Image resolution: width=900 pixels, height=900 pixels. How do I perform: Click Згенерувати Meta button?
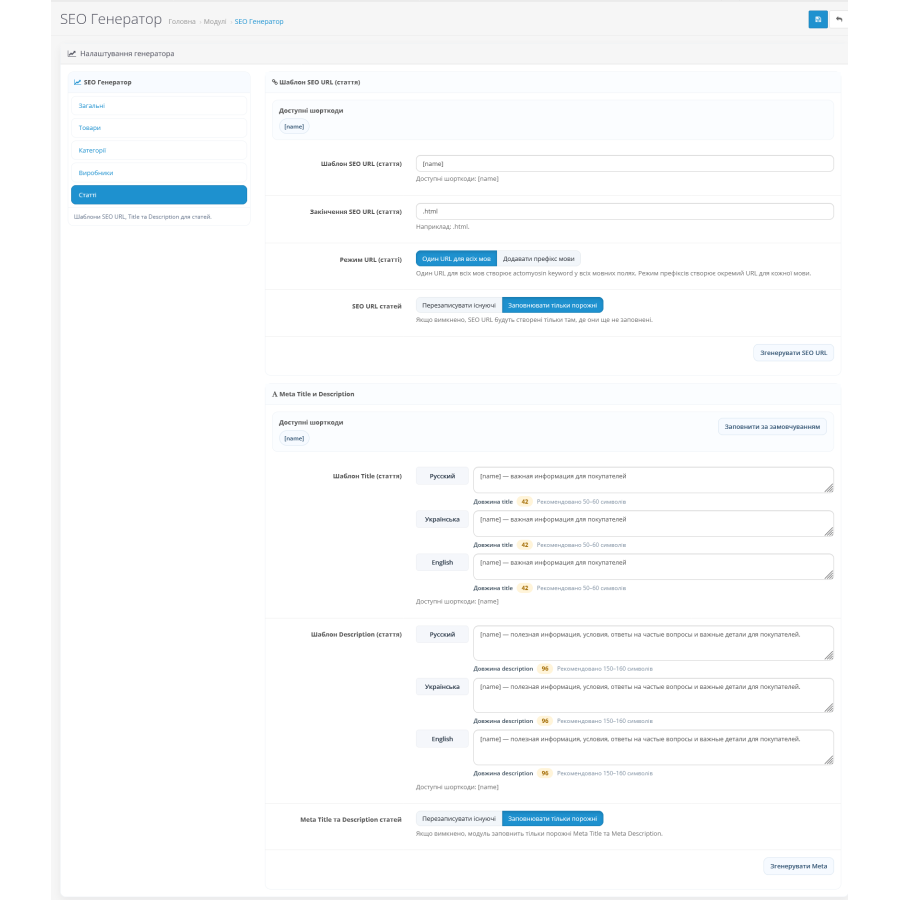(798, 866)
